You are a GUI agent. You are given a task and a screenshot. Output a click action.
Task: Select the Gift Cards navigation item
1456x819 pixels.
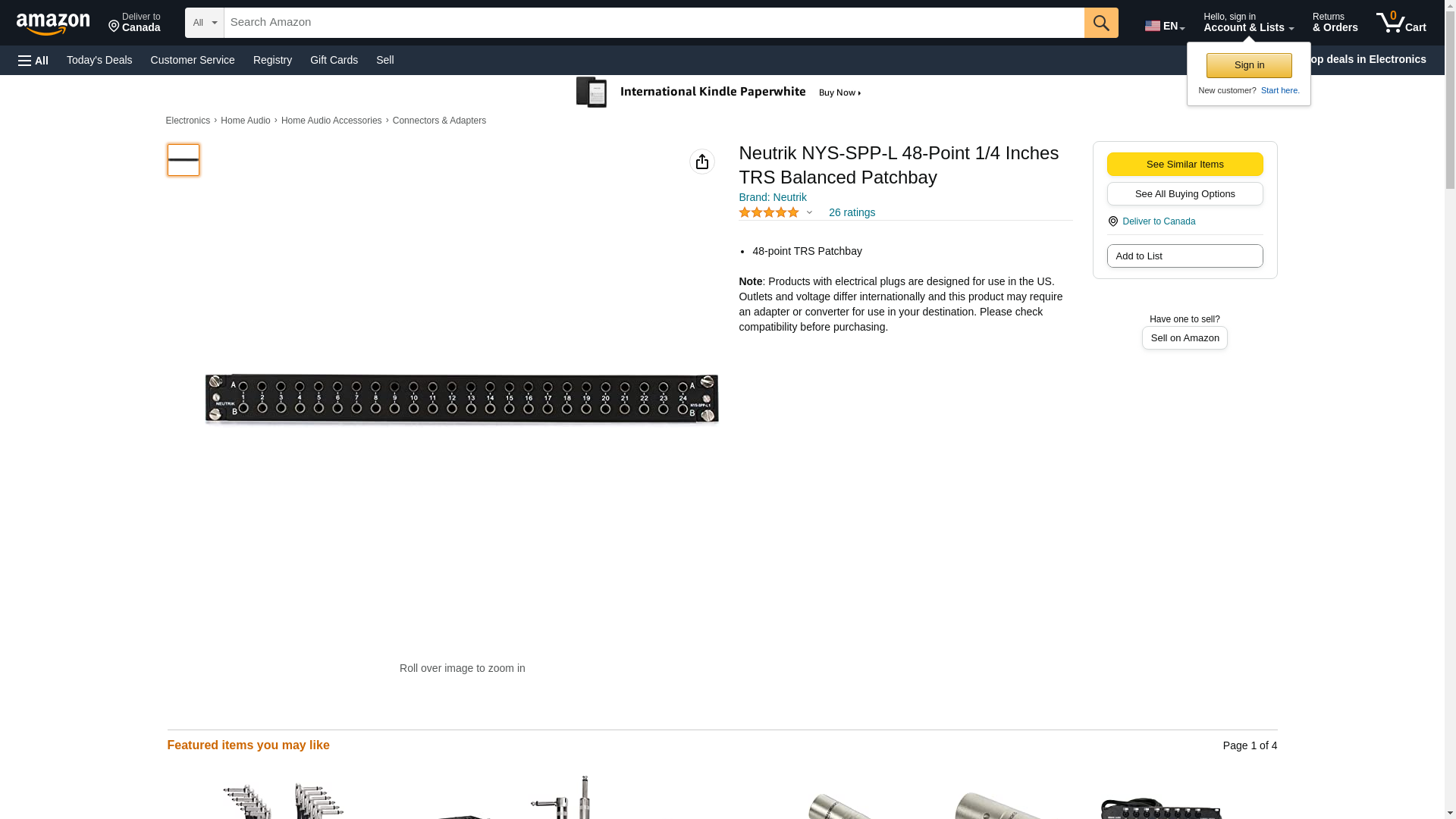pos(334,60)
